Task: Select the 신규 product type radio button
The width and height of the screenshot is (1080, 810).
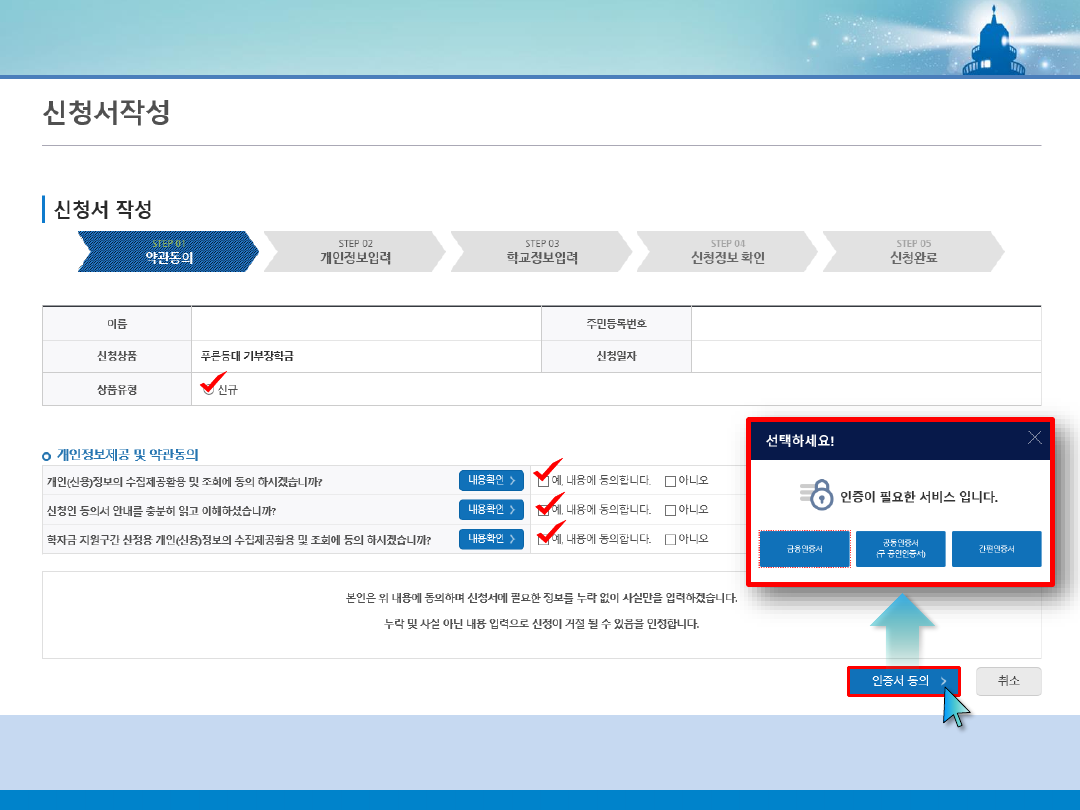Action: 208,390
